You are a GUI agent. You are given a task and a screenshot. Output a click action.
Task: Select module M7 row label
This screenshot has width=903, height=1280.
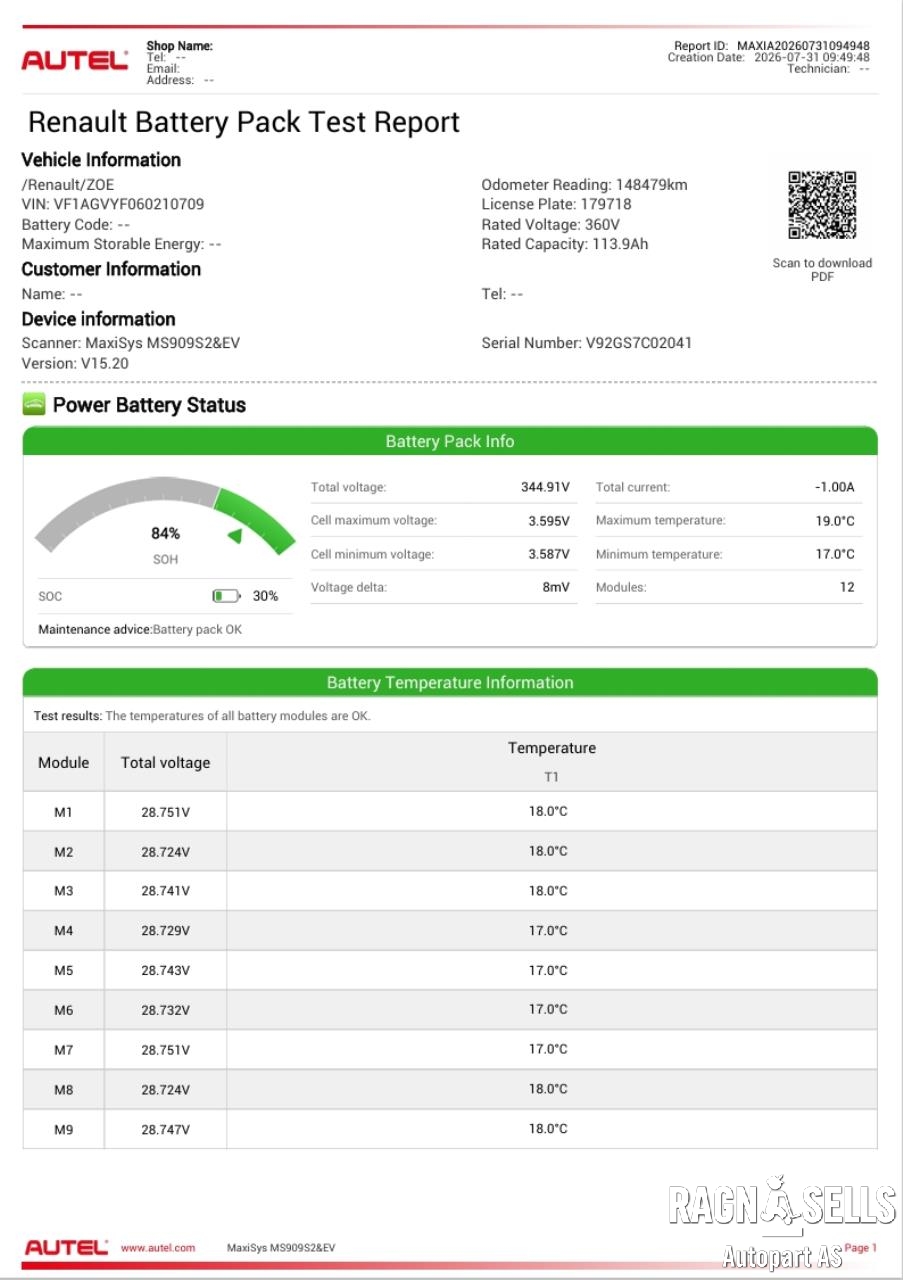point(64,1050)
